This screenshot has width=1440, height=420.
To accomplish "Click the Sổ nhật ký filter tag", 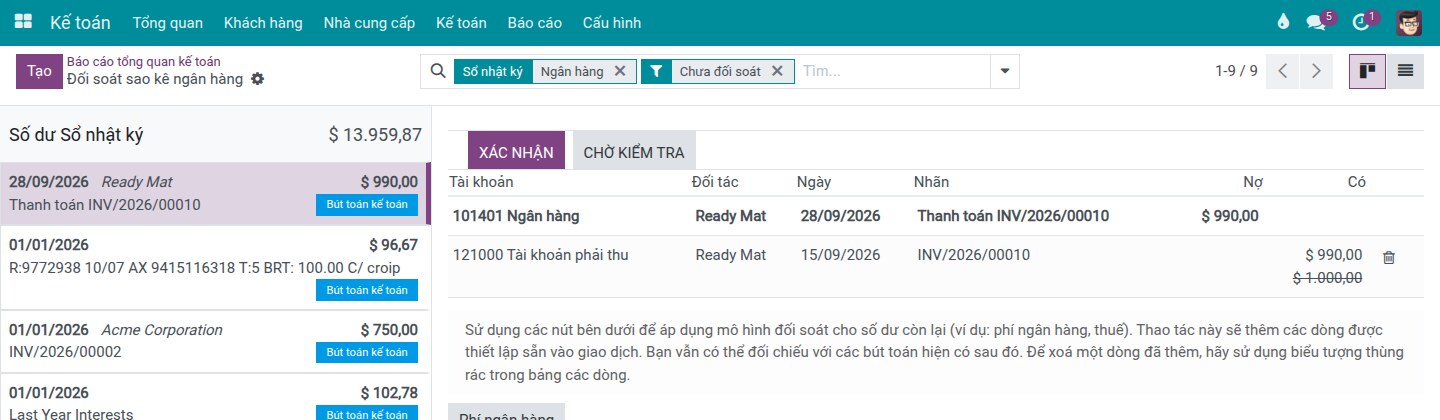I will click(492, 71).
